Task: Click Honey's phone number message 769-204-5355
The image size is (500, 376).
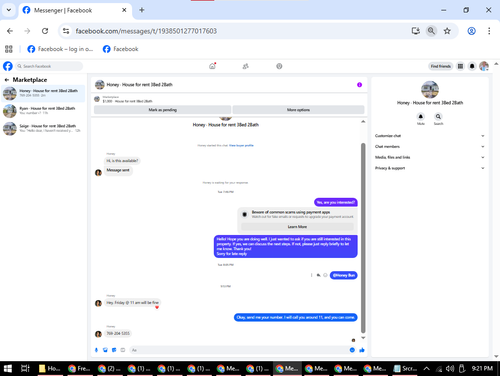Action: click(x=118, y=333)
